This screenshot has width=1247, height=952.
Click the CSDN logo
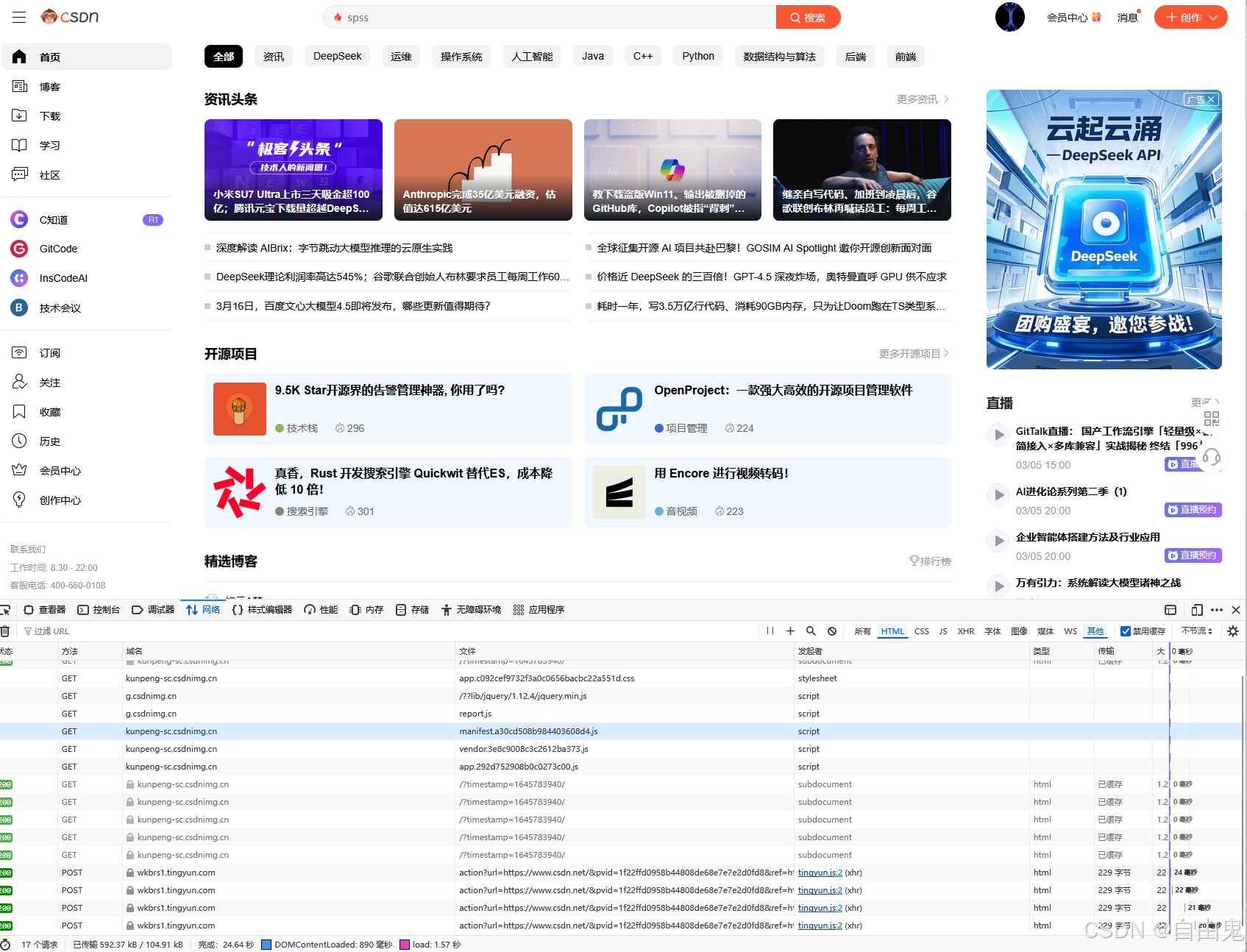click(x=70, y=16)
